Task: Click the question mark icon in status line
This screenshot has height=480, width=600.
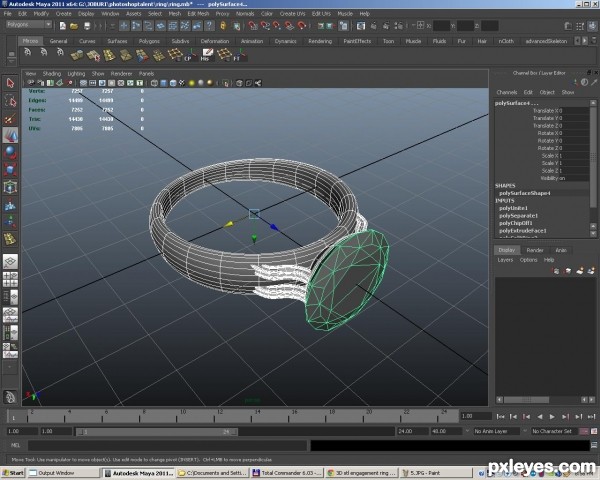Action: coord(209,26)
